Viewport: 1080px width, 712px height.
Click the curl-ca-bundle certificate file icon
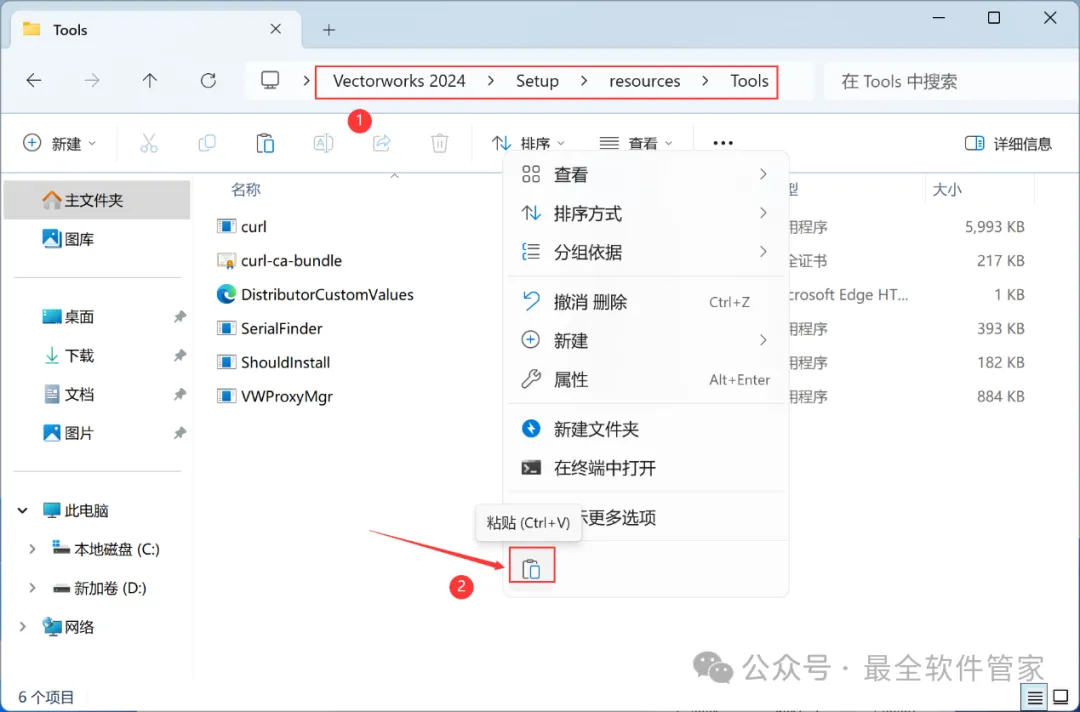[226, 260]
